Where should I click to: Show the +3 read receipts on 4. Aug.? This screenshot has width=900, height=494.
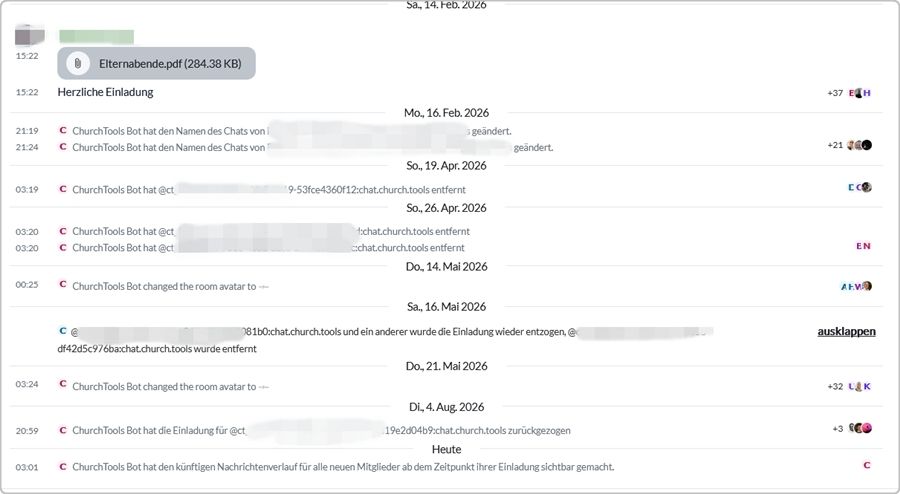(837, 429)
